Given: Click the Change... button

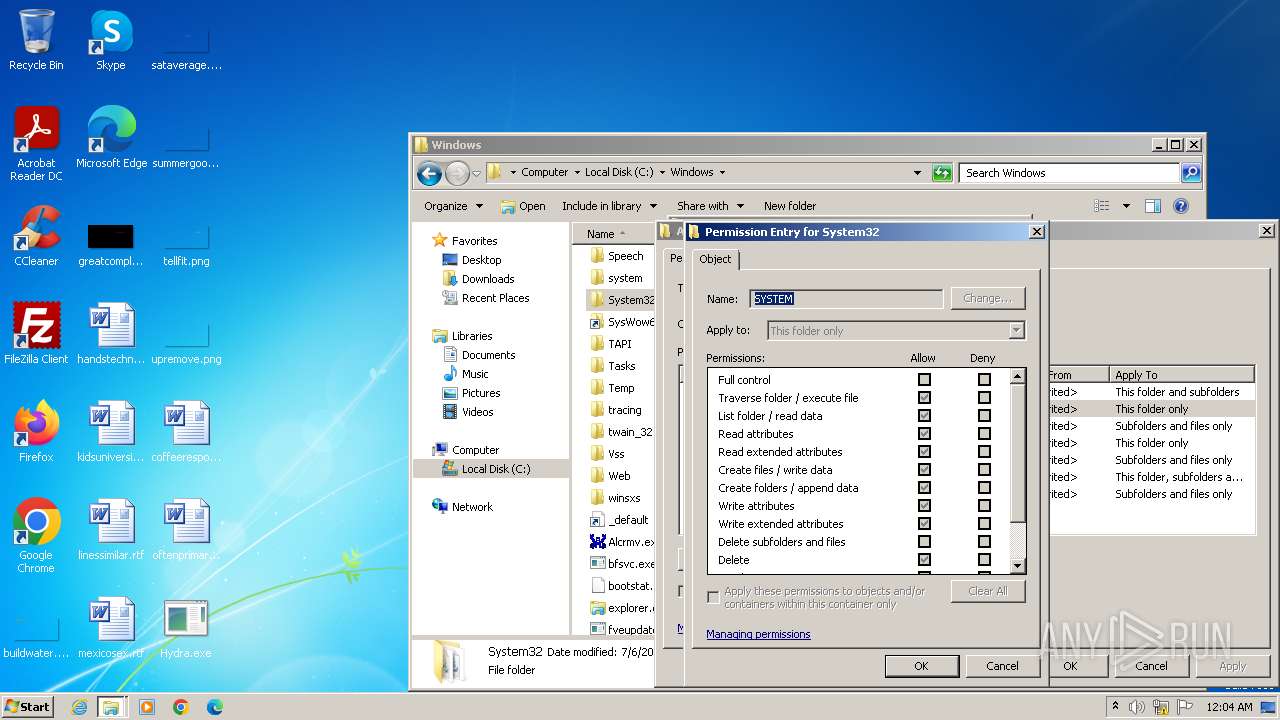Looking at the screenshot, I should click(x=988, y=298).
